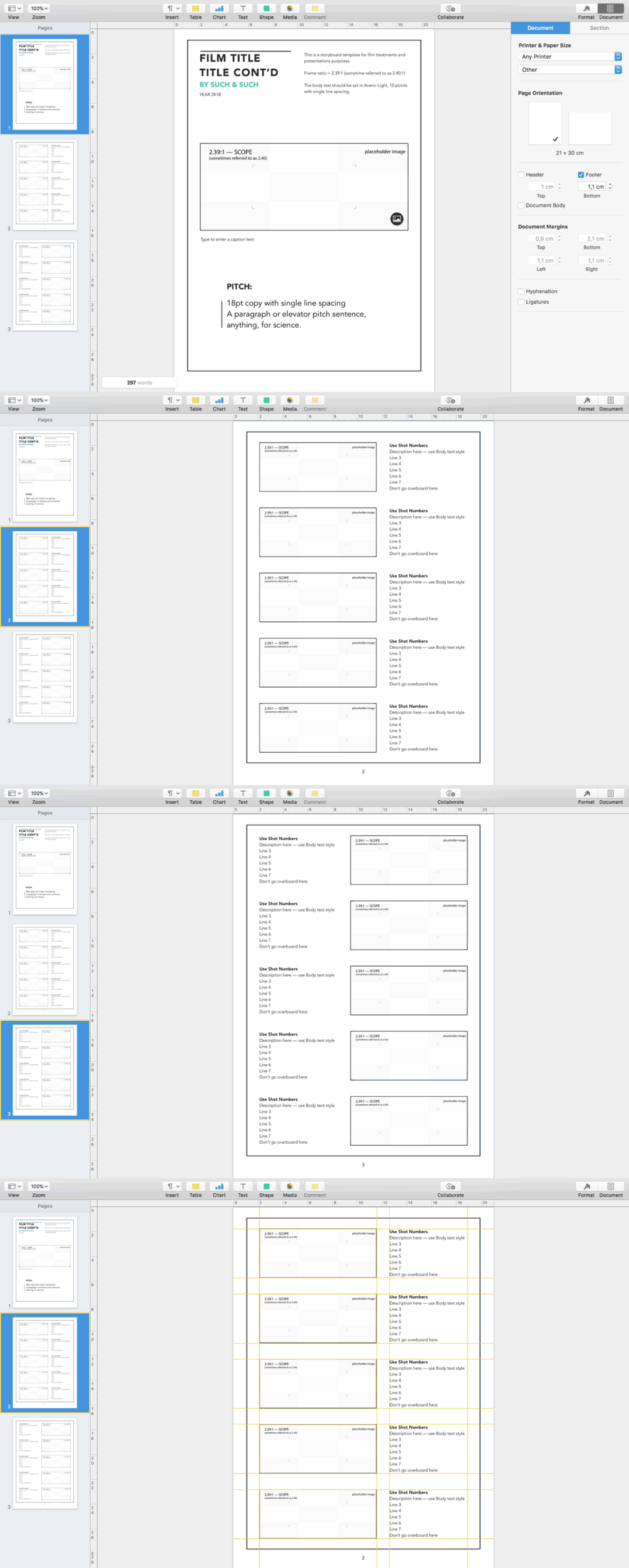
Task: Switch to the Section tab
Action: tap(599, 28)
